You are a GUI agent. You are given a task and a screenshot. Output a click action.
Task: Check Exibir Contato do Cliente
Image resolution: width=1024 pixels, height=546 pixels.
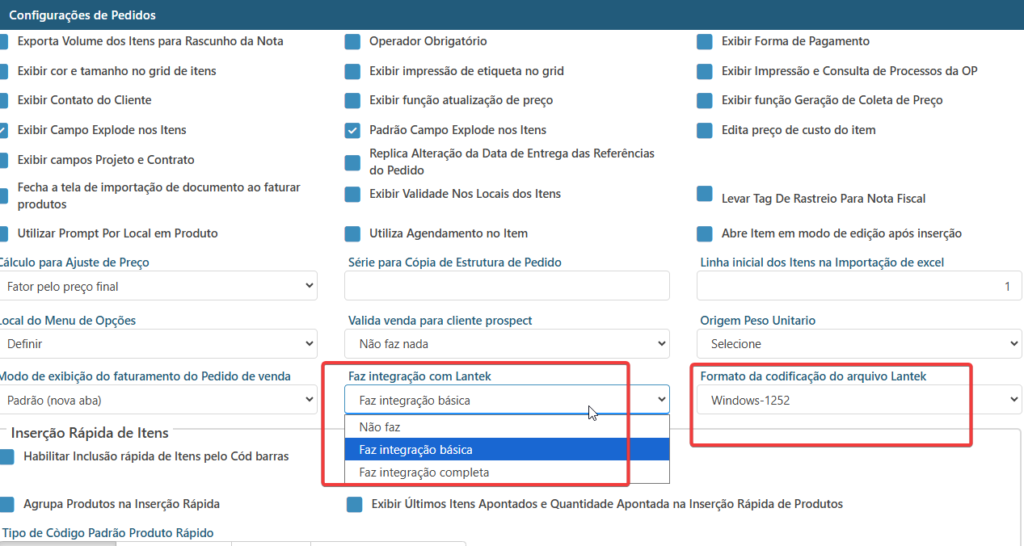coord(4,101)
